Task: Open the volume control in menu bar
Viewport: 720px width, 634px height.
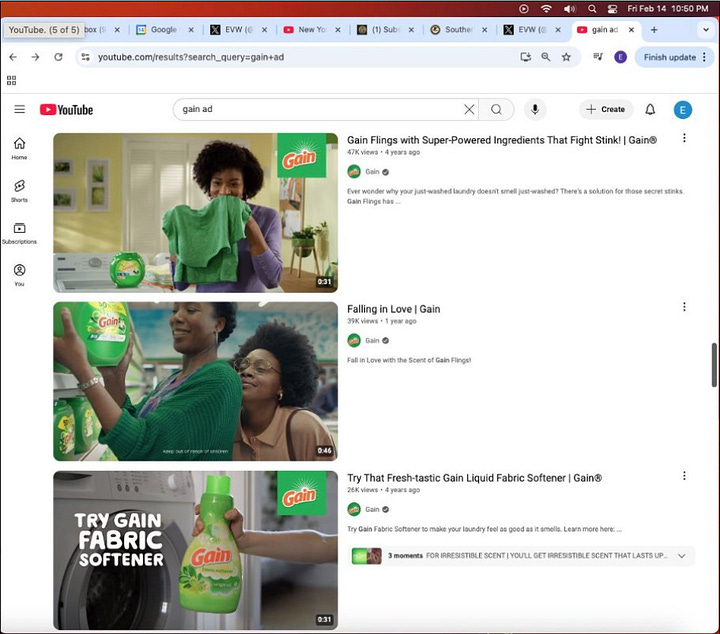Action: tap(569, 9)
